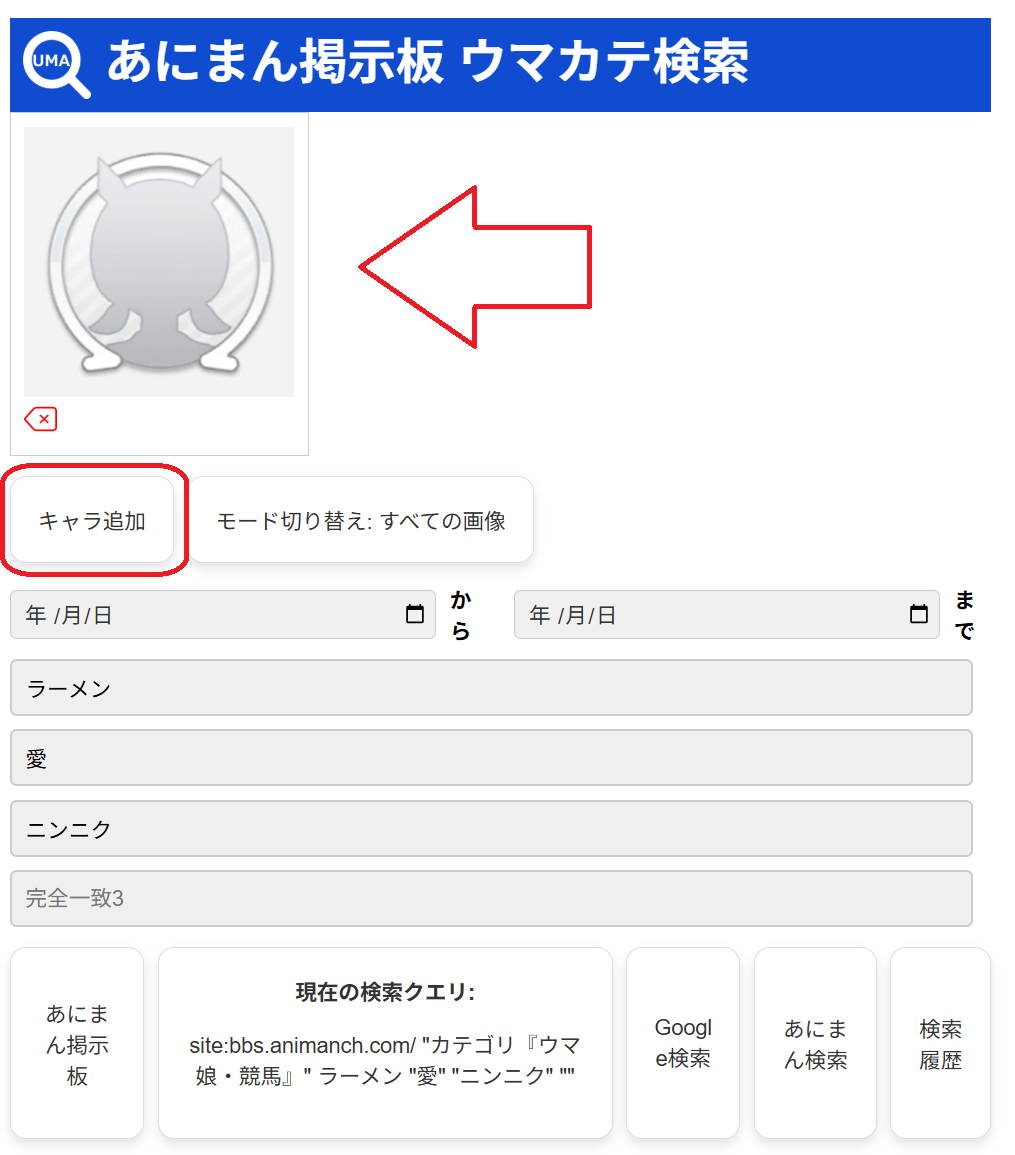Click the end date 年/月/日 field
1015x1155 pixels.
(726, 614)
